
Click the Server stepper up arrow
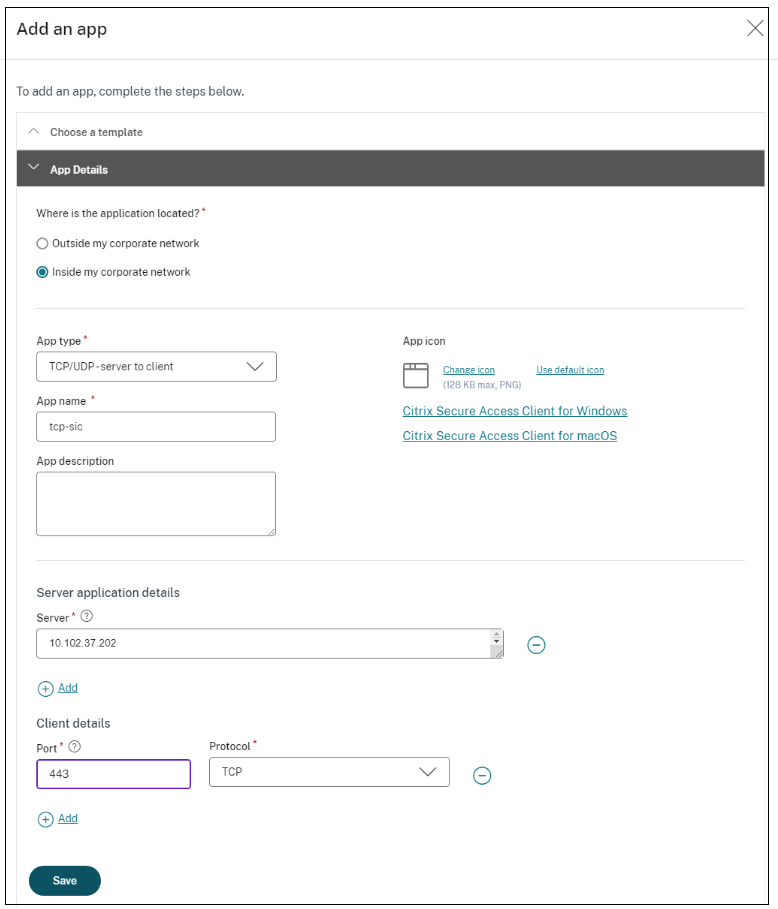(497, 635)
